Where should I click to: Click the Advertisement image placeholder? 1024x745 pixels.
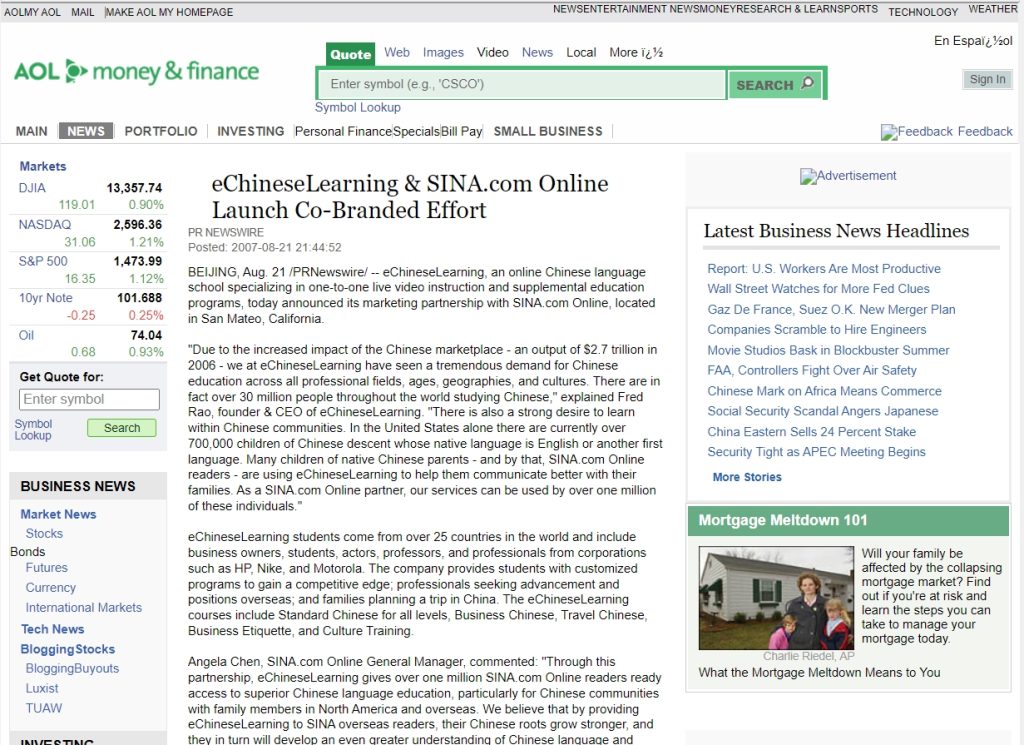848,176
